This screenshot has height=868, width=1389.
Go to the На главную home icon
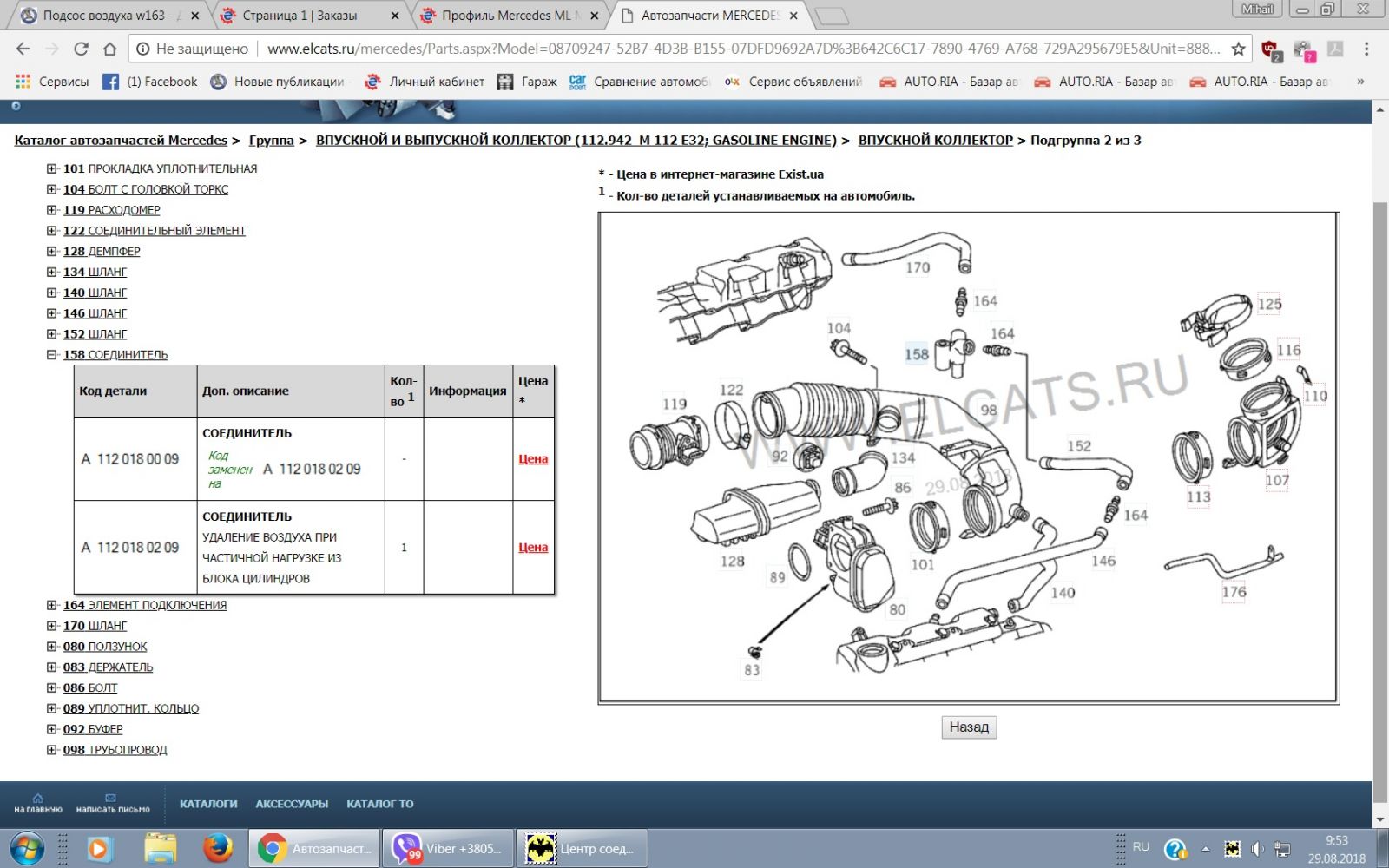pyautogui.click(x=37, y=803)
